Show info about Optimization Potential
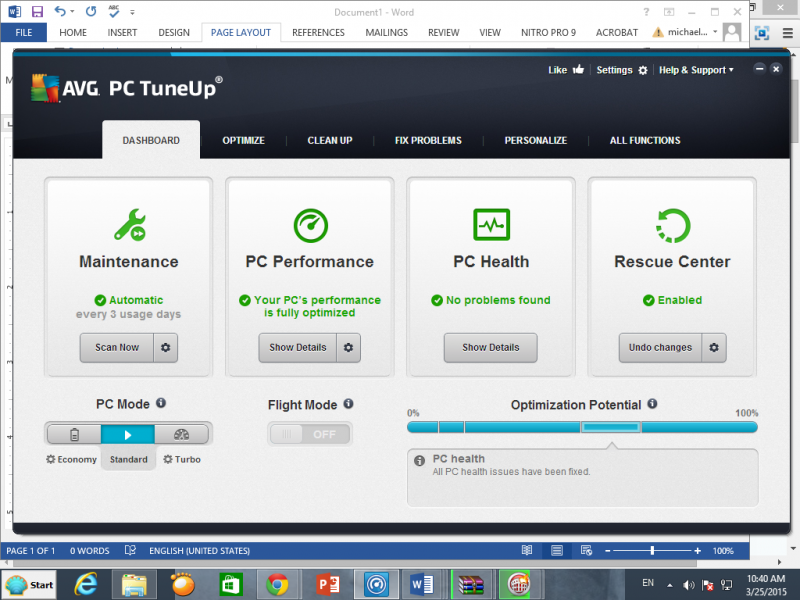The width and height of the screenshot is (800, 600). click(x=652, y=404)
